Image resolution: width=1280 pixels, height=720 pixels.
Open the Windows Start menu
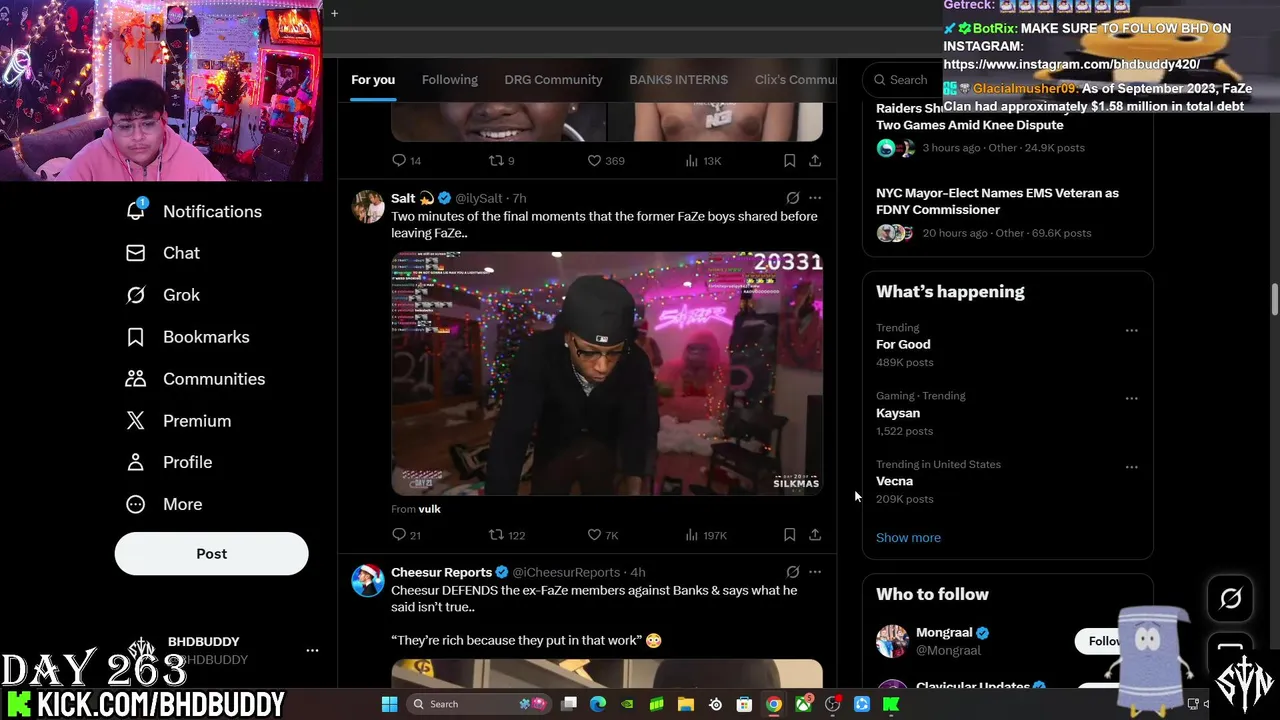click(389, 704)
